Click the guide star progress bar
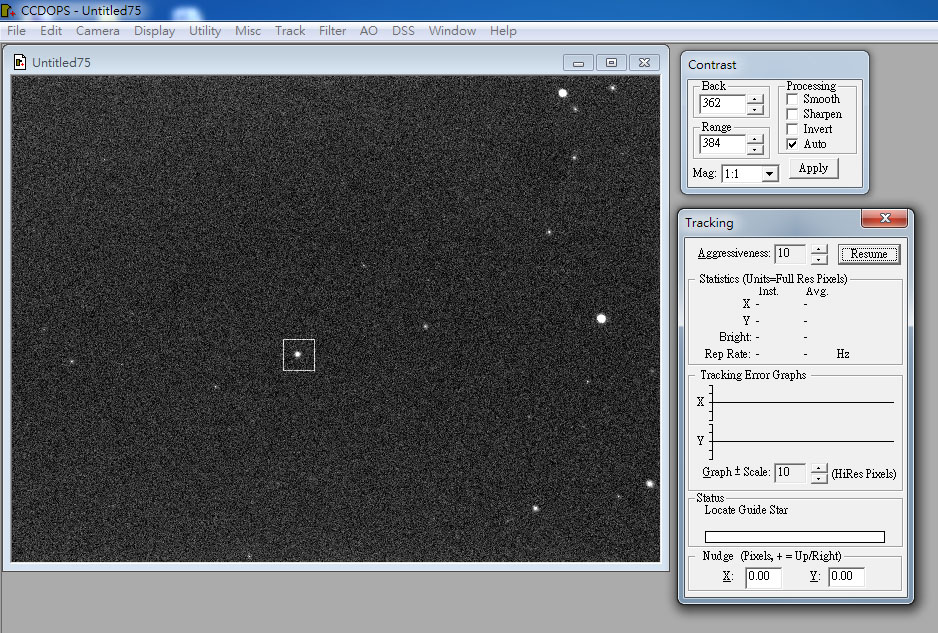This screenshot has height=633, width=938. tap(794, 537)
